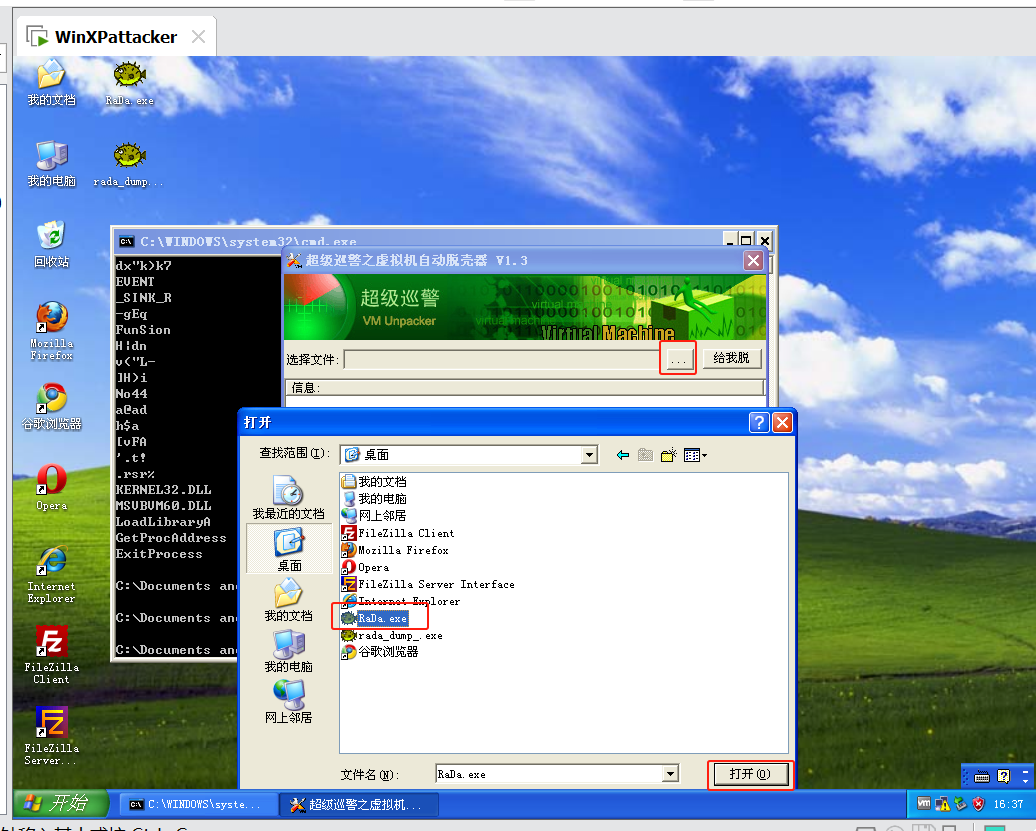Select 谷歌浏览器 in the file list

(x=380, y=652)
